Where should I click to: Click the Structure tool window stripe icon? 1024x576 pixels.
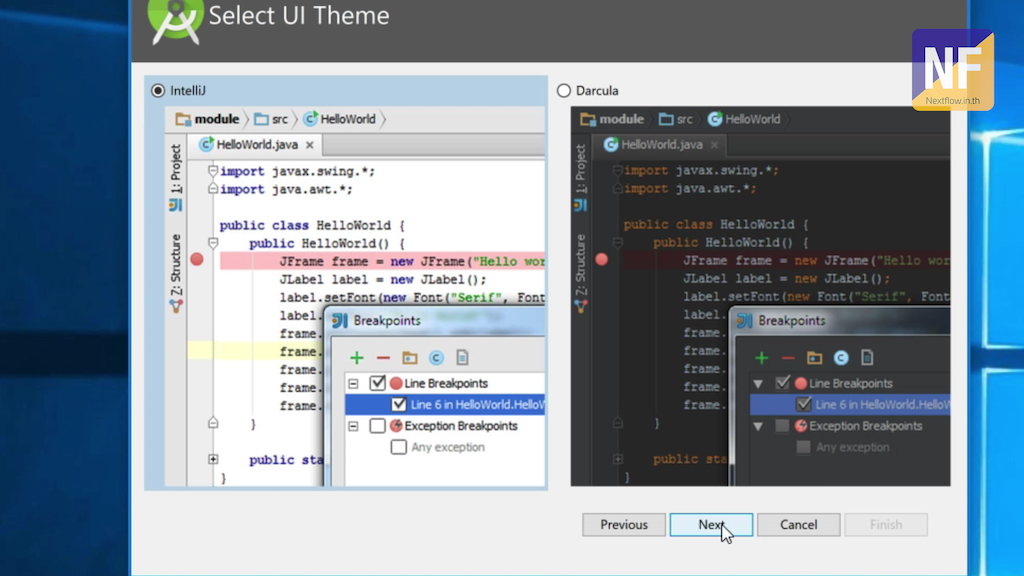pyautogui.click(x=172, y=280)
